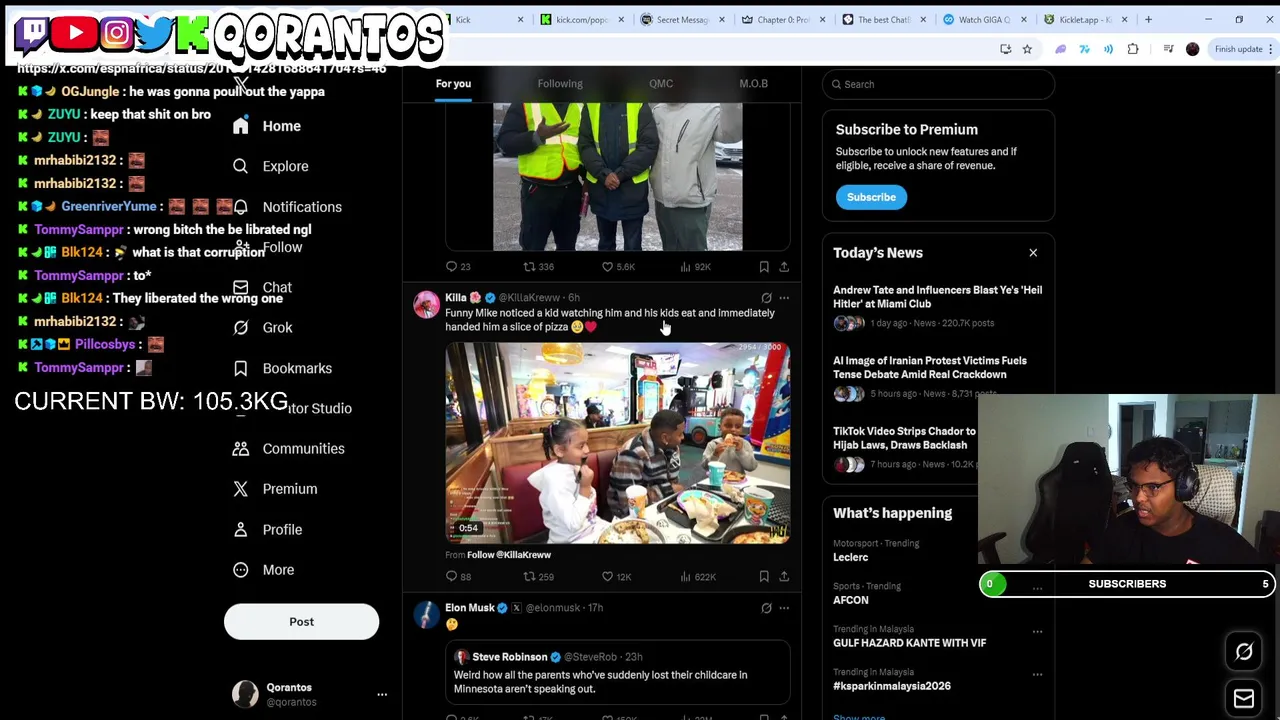This screenshot has height=720, width=1280.
Task: Open AI Image of Iranian Protest story
Action: click(x=937, y=377)
